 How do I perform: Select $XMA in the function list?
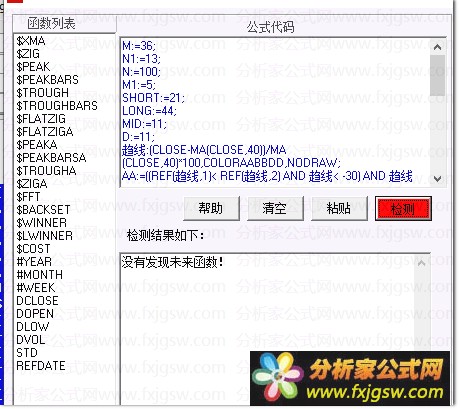tap(31, 41)
